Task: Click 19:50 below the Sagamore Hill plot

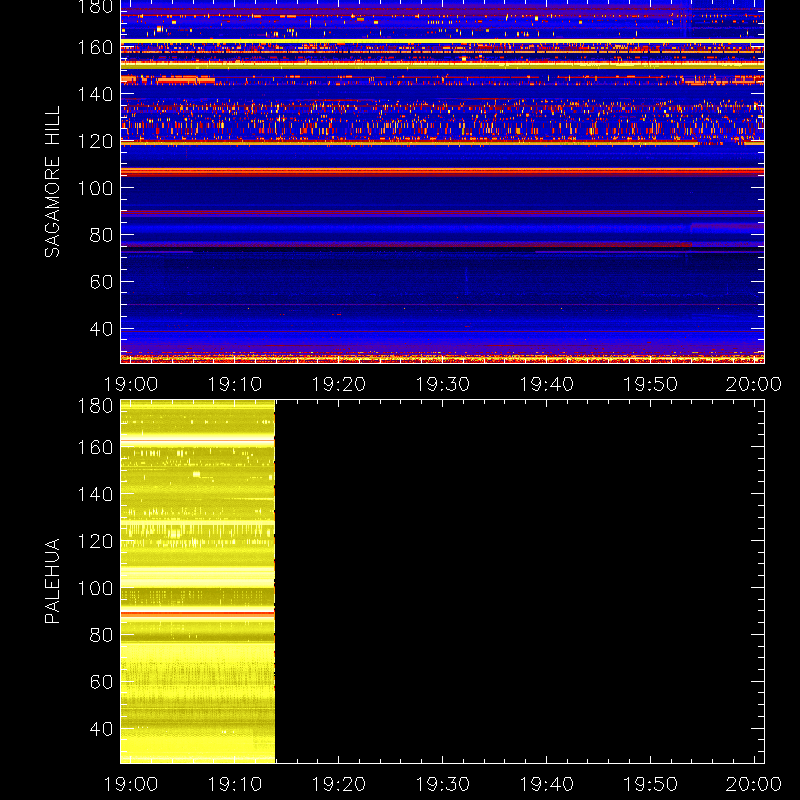Action: tap(651, 384)
